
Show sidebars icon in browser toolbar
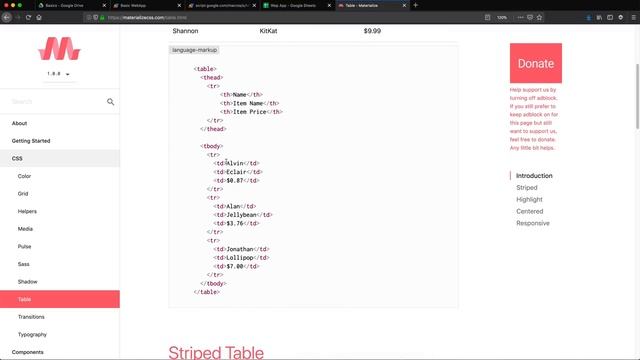(x=610, y=18)
